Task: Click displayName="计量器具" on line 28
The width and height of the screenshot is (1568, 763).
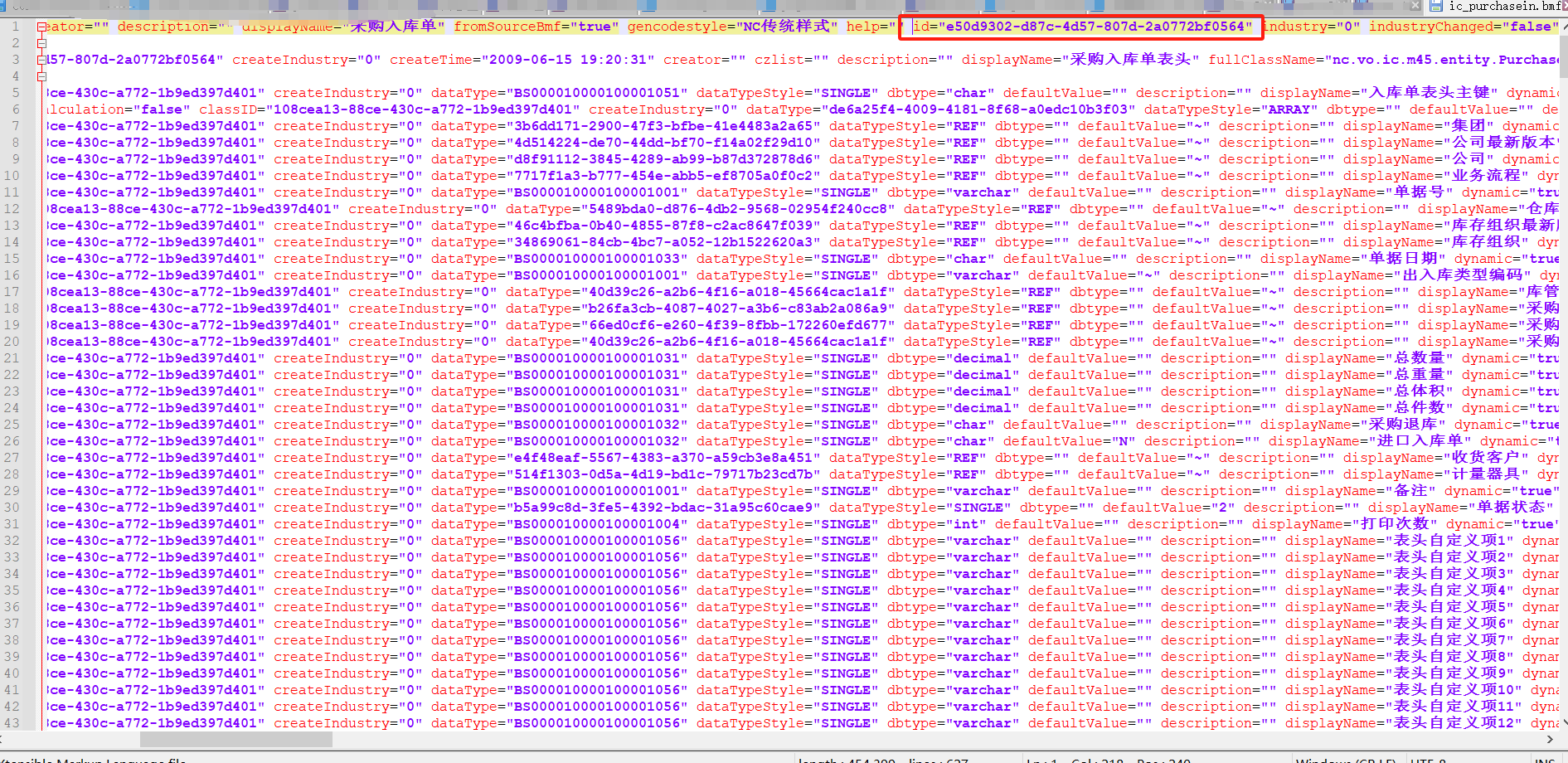Action: point(1436,474)
